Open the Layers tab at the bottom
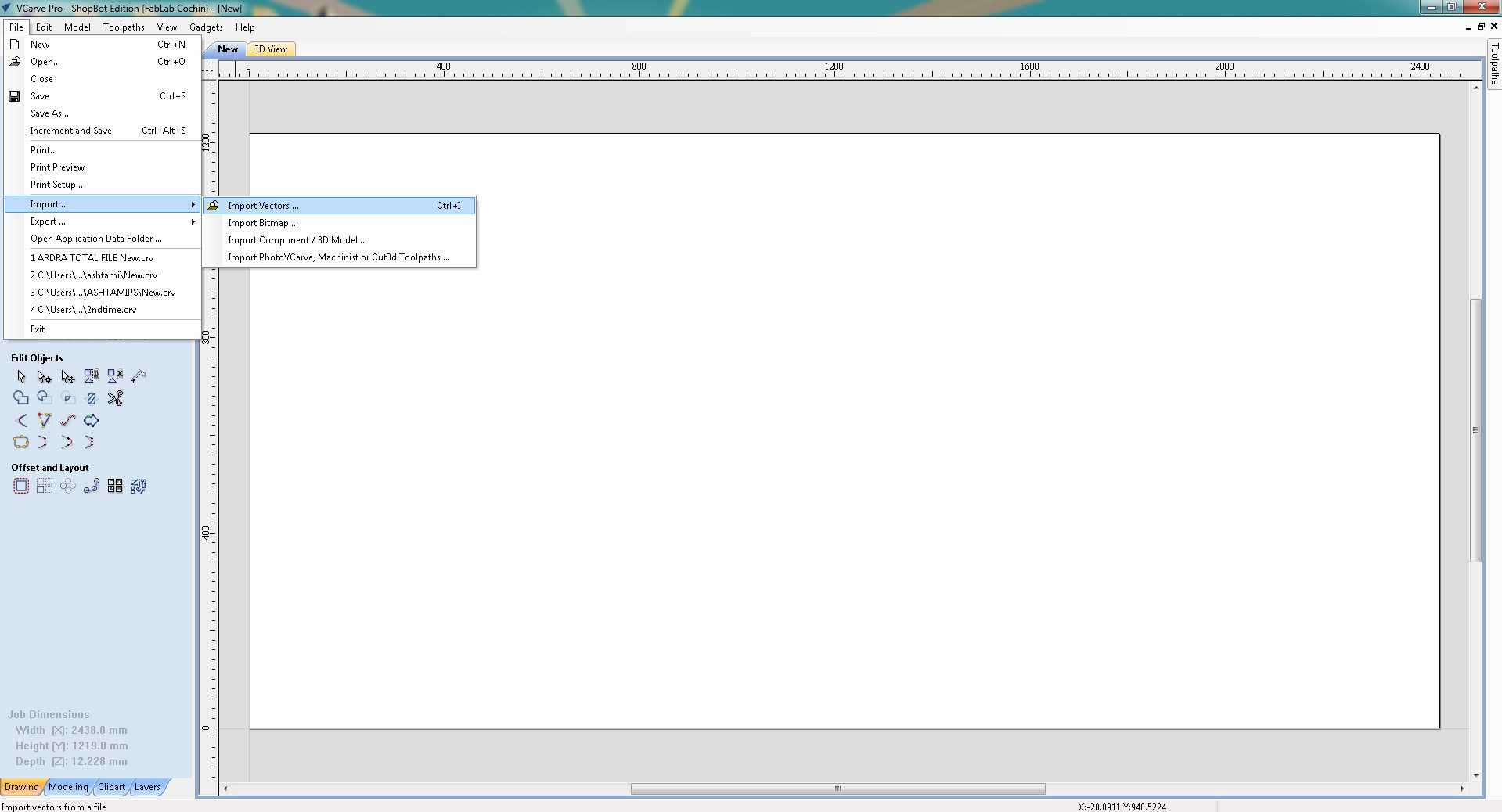 147,787
